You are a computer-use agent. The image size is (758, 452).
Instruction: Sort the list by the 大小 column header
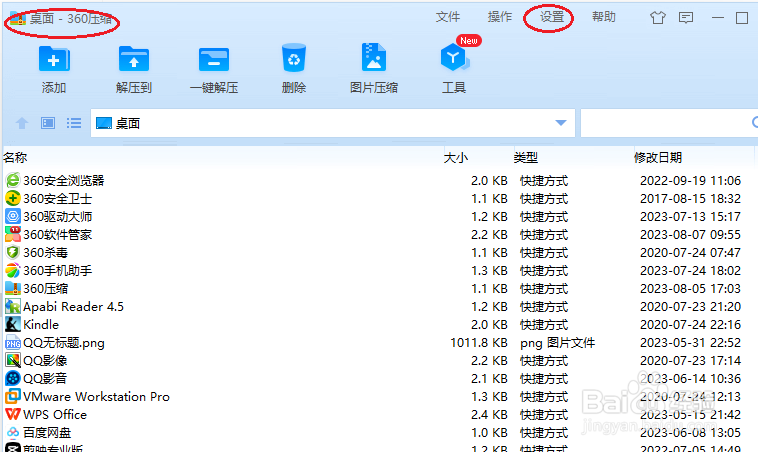tap(455, 157)
